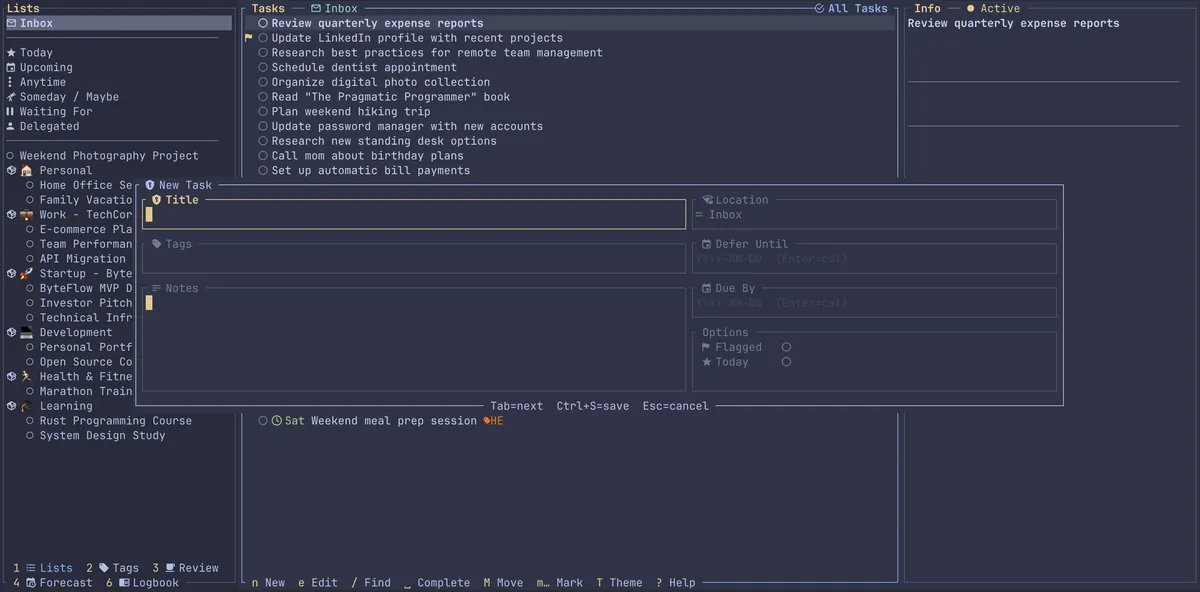
Task: Tick the circle for Call mom about birthday plans
Action: [263, 156]
